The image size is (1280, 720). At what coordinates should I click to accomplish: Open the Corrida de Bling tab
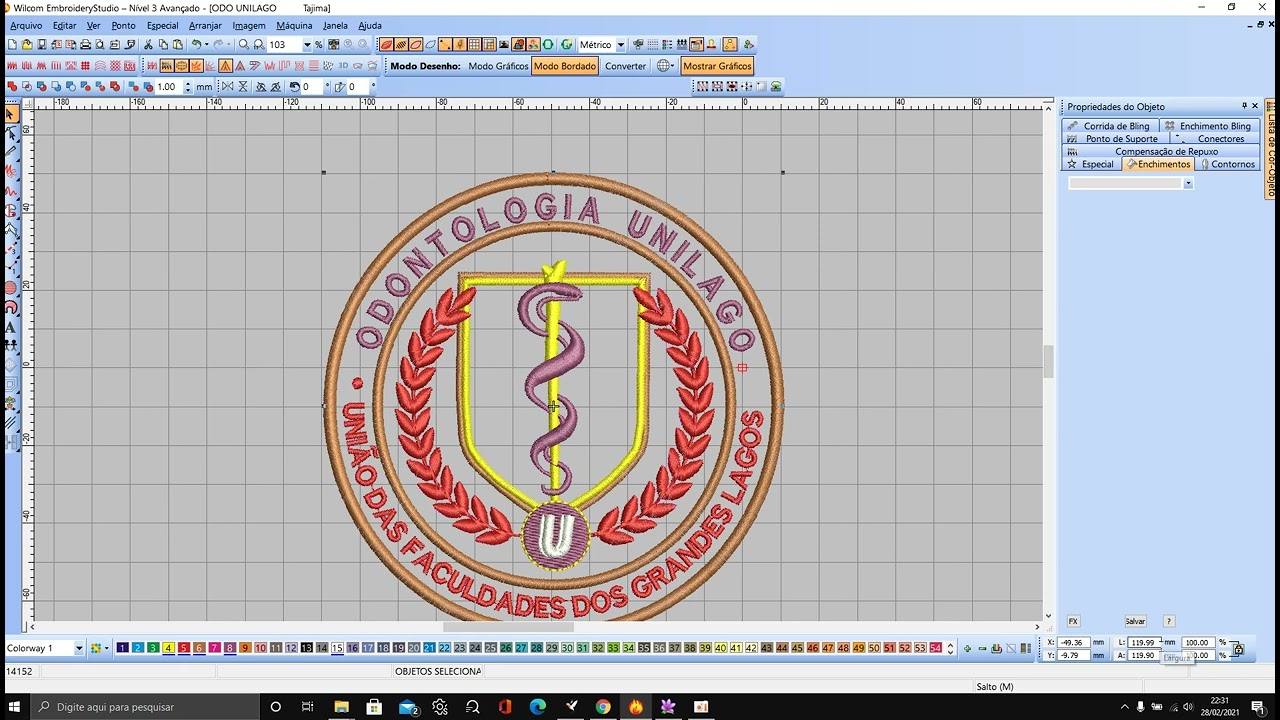1110,126
